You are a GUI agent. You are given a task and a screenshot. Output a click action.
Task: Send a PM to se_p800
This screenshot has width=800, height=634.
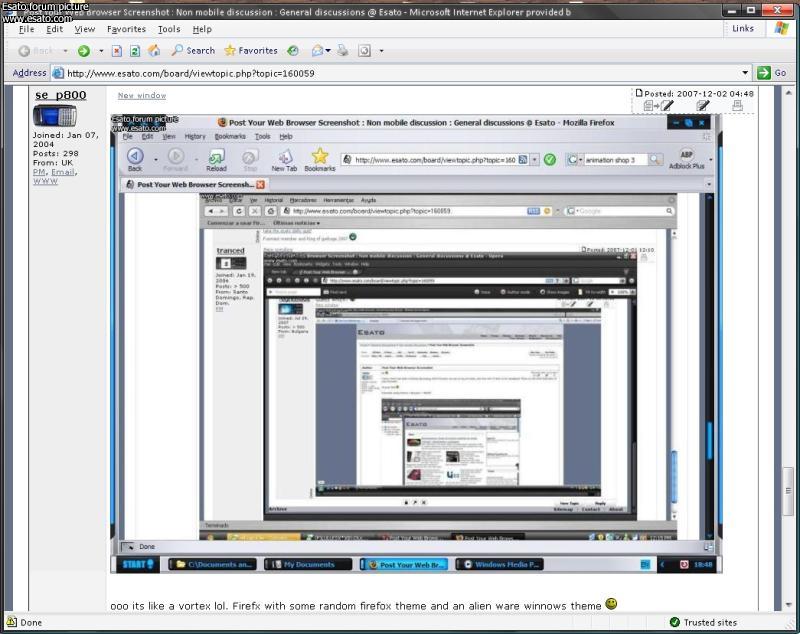[39, 172]
